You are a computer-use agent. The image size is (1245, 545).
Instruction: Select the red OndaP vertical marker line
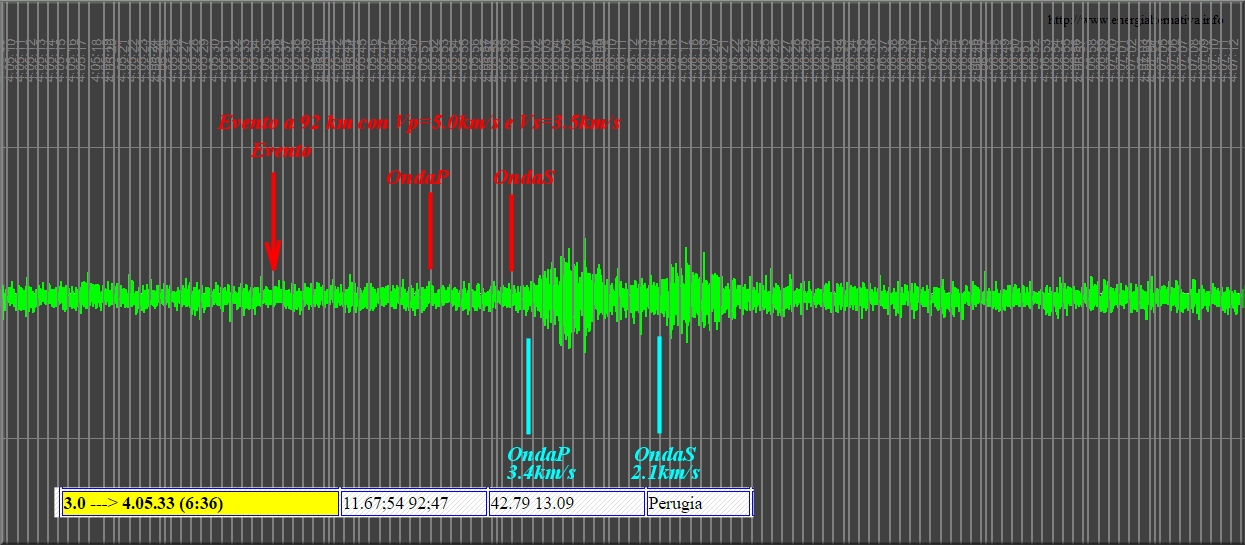(430, 230)
